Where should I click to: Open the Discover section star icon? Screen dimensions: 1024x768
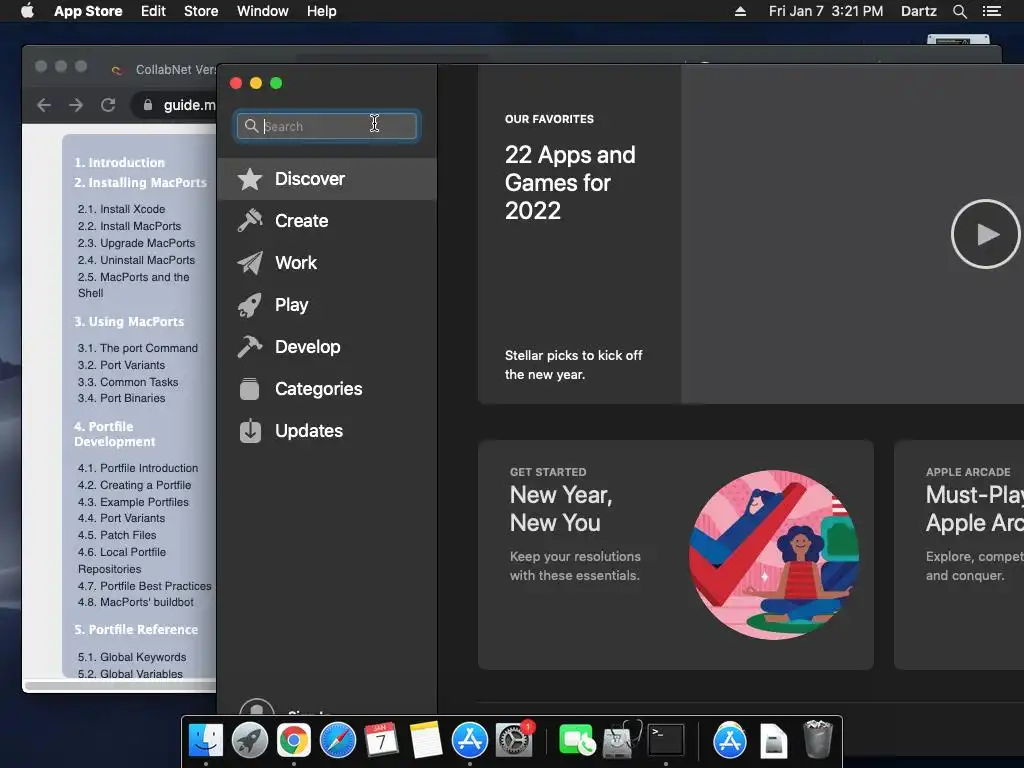point(249,179)
